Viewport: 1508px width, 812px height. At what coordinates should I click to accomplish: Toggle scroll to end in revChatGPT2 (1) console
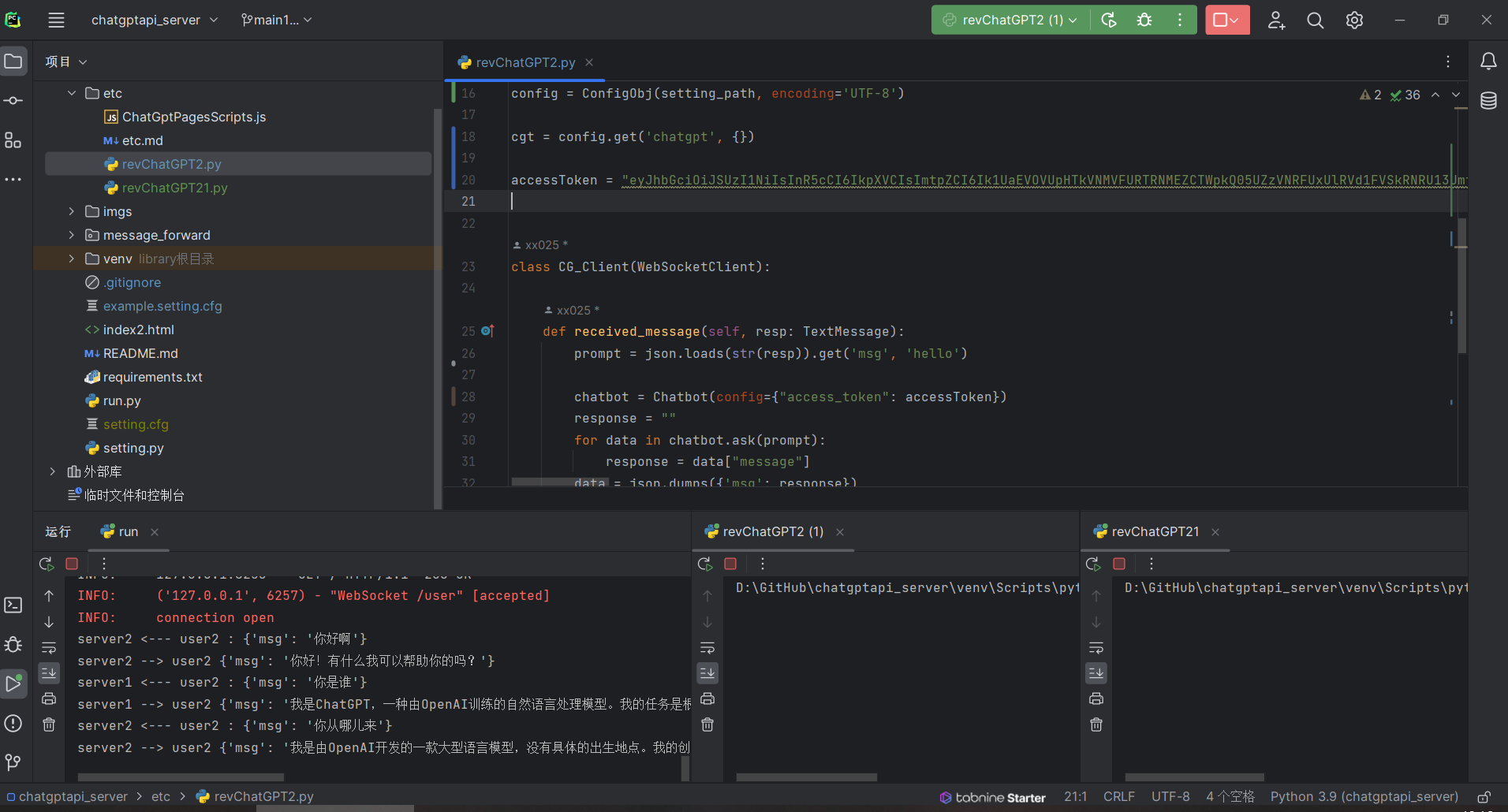(x=707, y=673)
